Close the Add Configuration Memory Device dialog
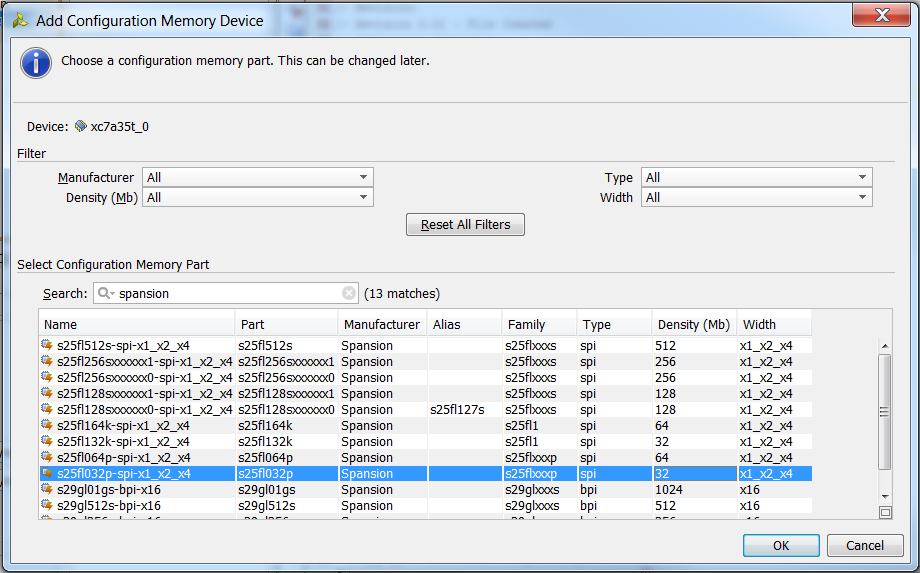920x573 pixels. click(x=881, y=15)
